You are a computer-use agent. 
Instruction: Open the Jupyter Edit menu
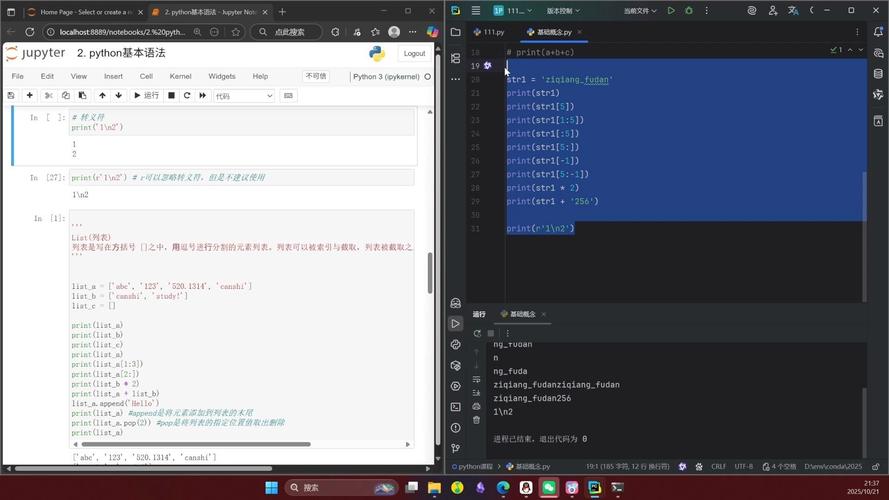tap(47, 76)
